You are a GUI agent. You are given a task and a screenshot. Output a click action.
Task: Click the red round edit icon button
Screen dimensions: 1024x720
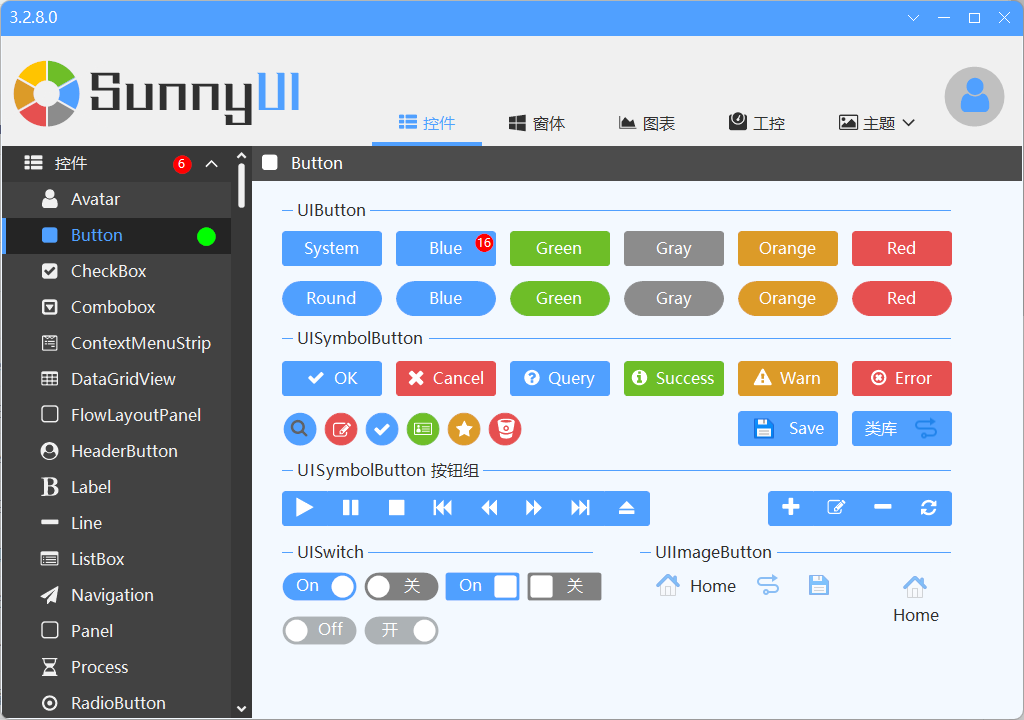(x=341, y=429)
